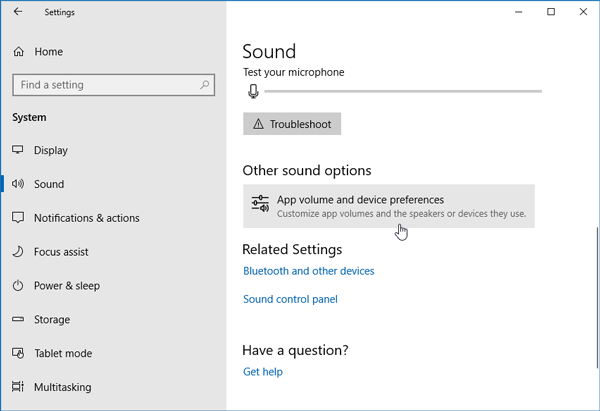The image size is (600, 411).
Task: Focus the Find a setting search box
Action: [114, 85]
